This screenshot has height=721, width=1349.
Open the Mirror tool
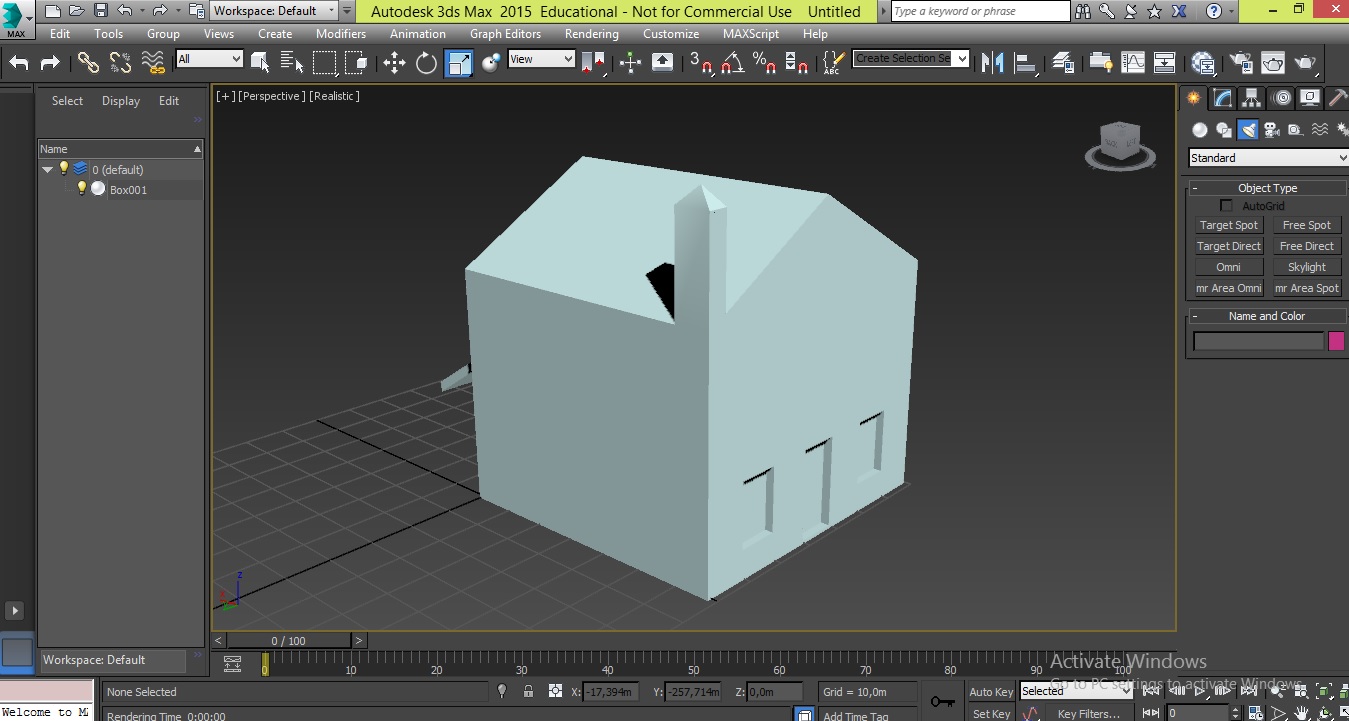tap(992, 63)
